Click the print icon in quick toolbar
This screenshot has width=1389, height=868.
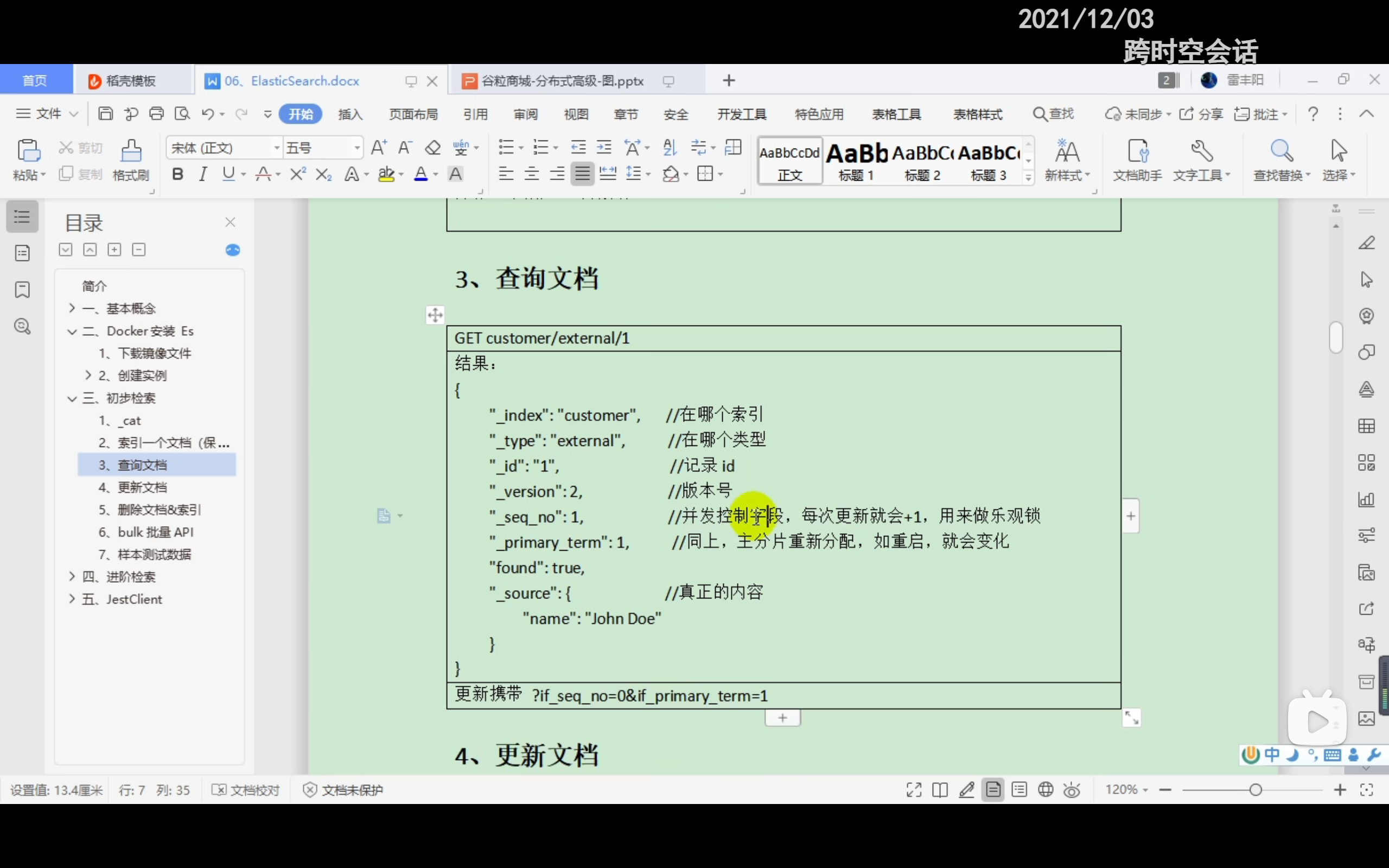tap(156, 114)
